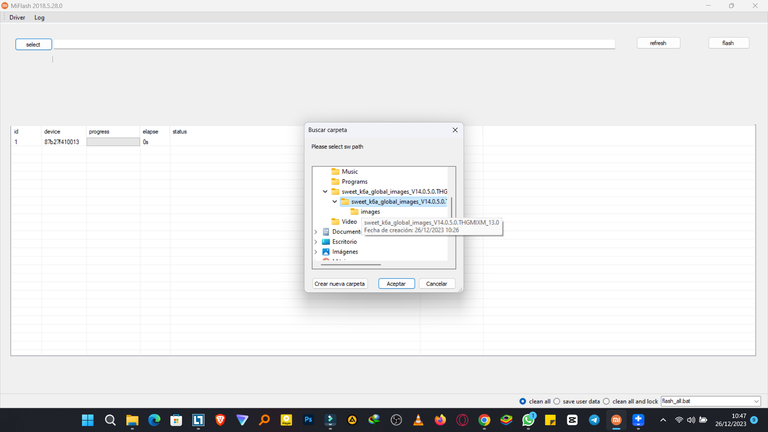Open the Windows Start menu

[88, 420]
